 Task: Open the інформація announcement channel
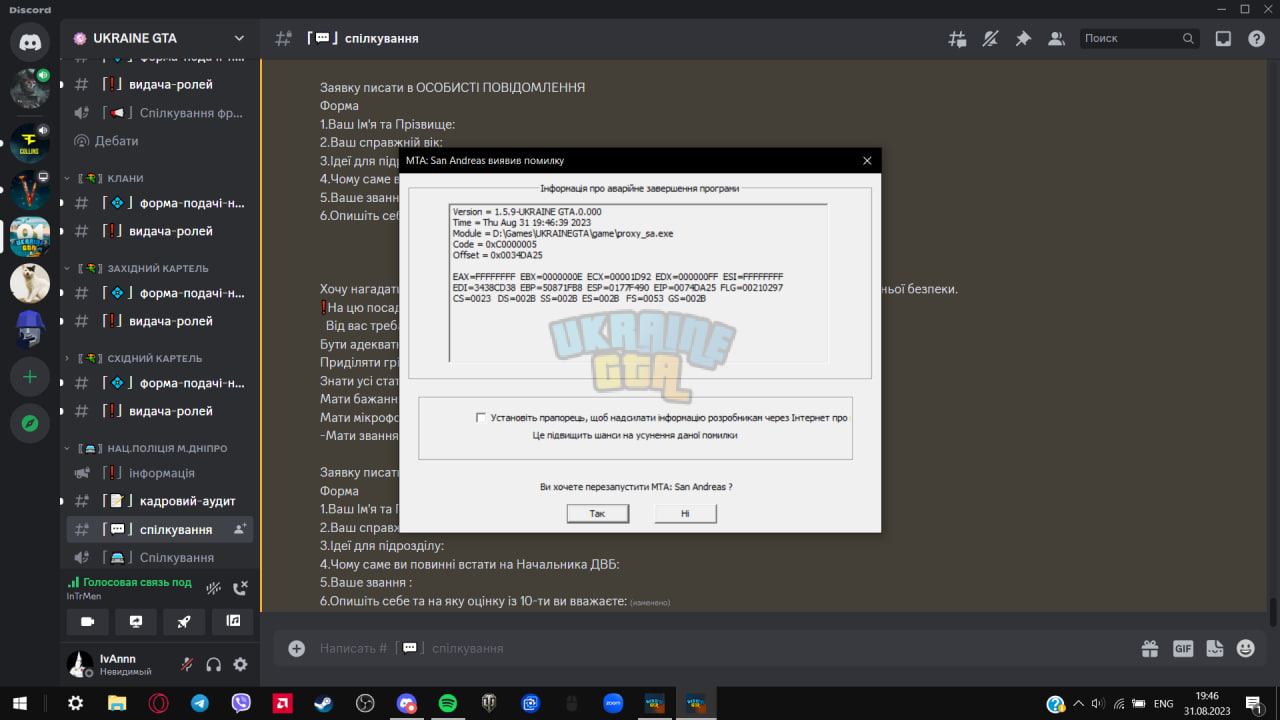pos(160,473)
